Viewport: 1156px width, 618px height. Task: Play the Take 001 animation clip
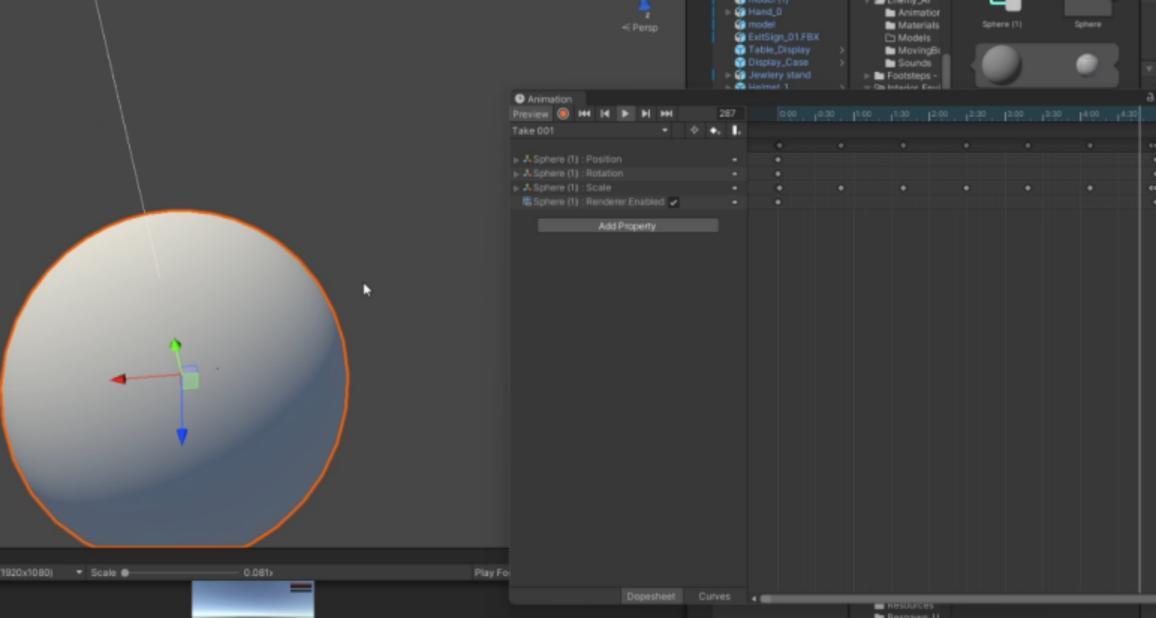coord(624,114)
